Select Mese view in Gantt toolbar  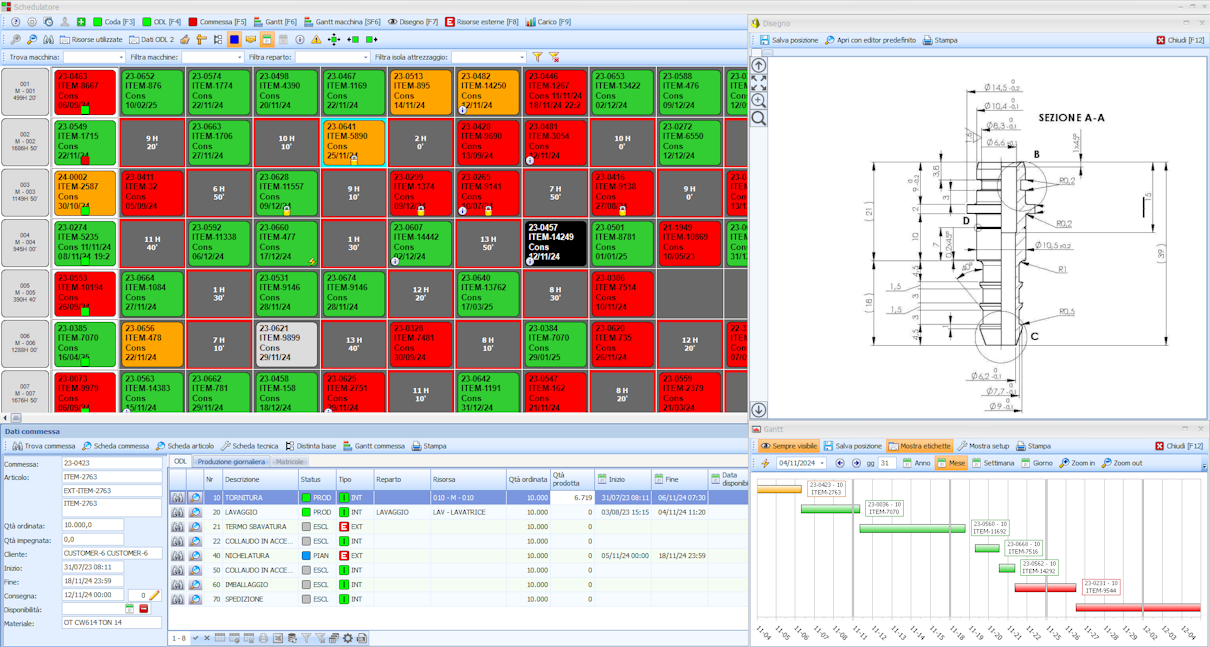[x=950, y=463]
